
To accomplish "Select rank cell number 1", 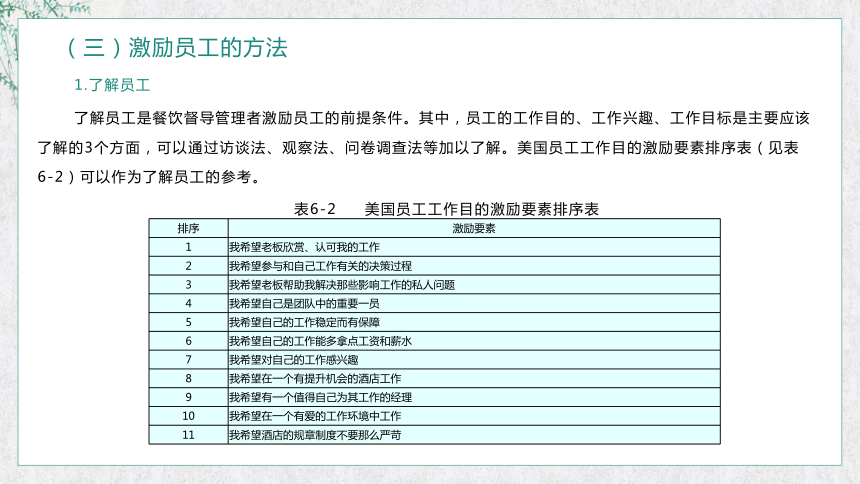I will 188,247.
